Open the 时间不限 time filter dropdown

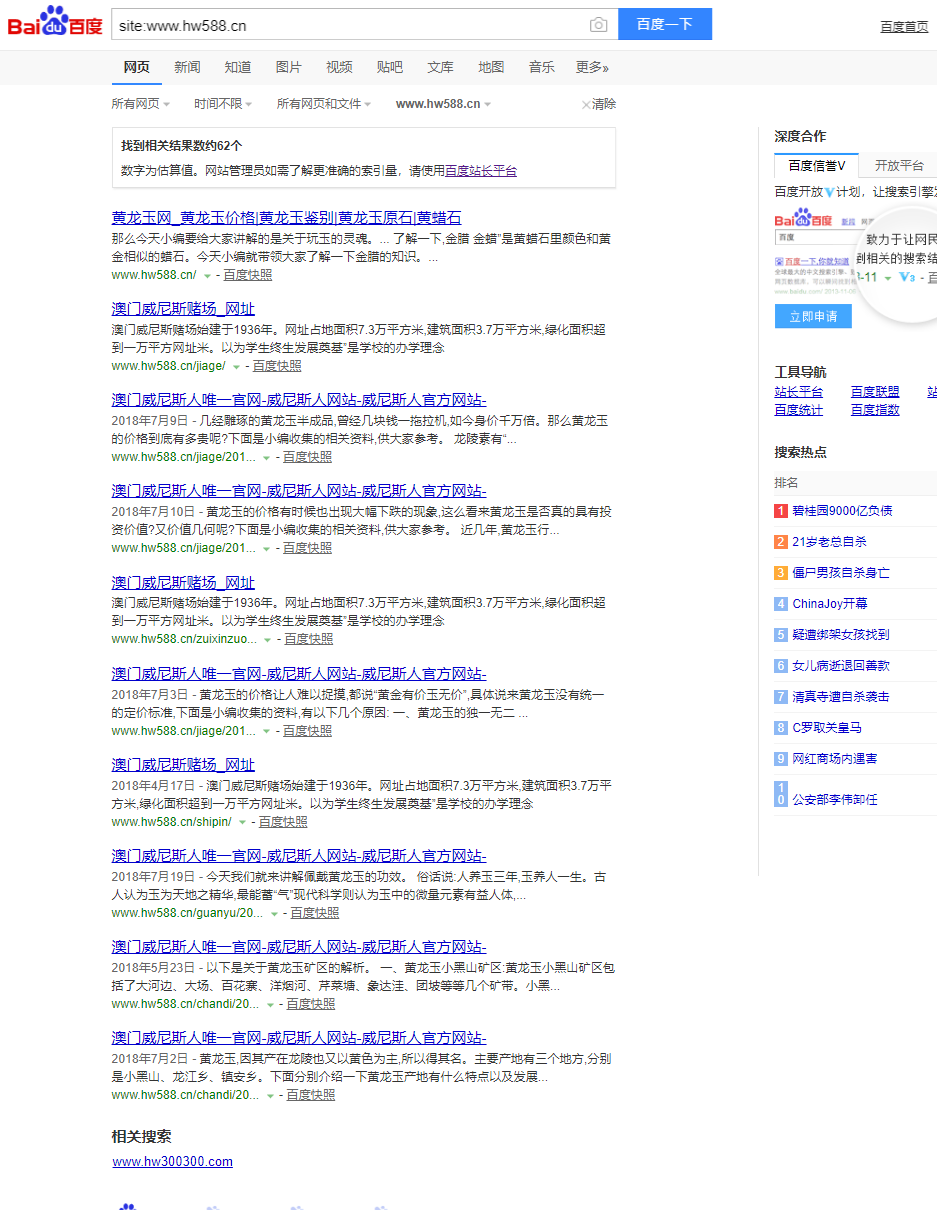tap(223, 104)
